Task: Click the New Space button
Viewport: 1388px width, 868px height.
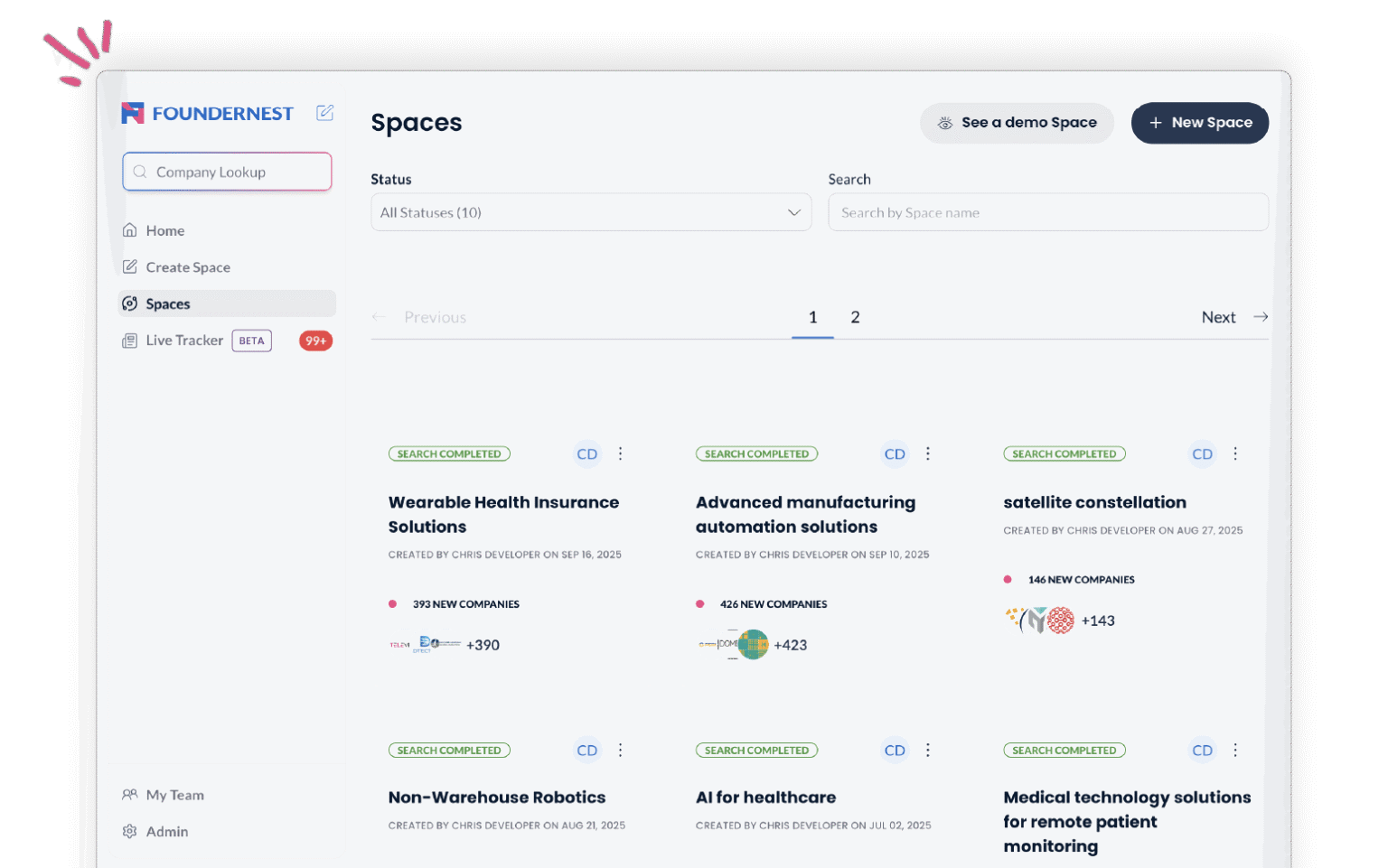Action: pos(1200,123)
